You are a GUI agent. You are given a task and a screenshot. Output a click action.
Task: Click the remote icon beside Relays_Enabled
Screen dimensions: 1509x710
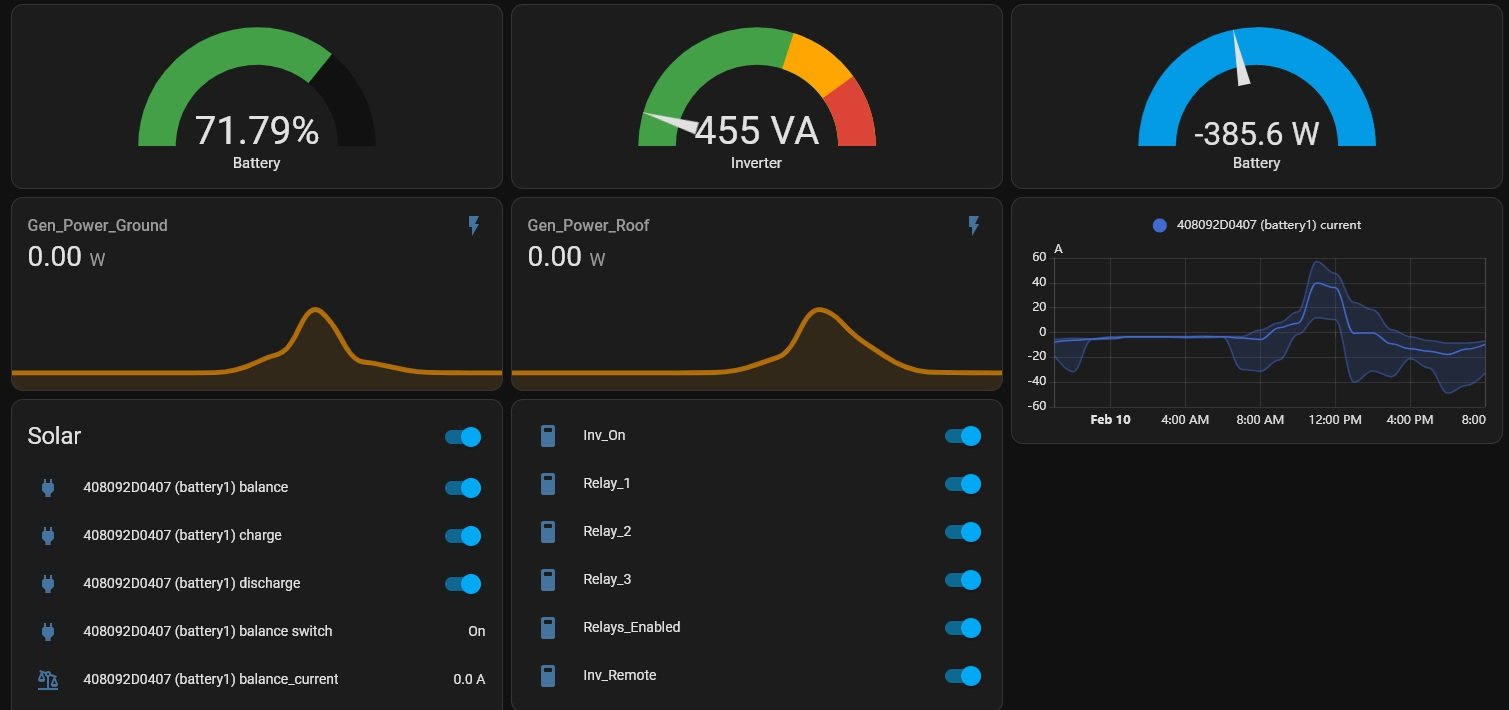coord(547,628)
